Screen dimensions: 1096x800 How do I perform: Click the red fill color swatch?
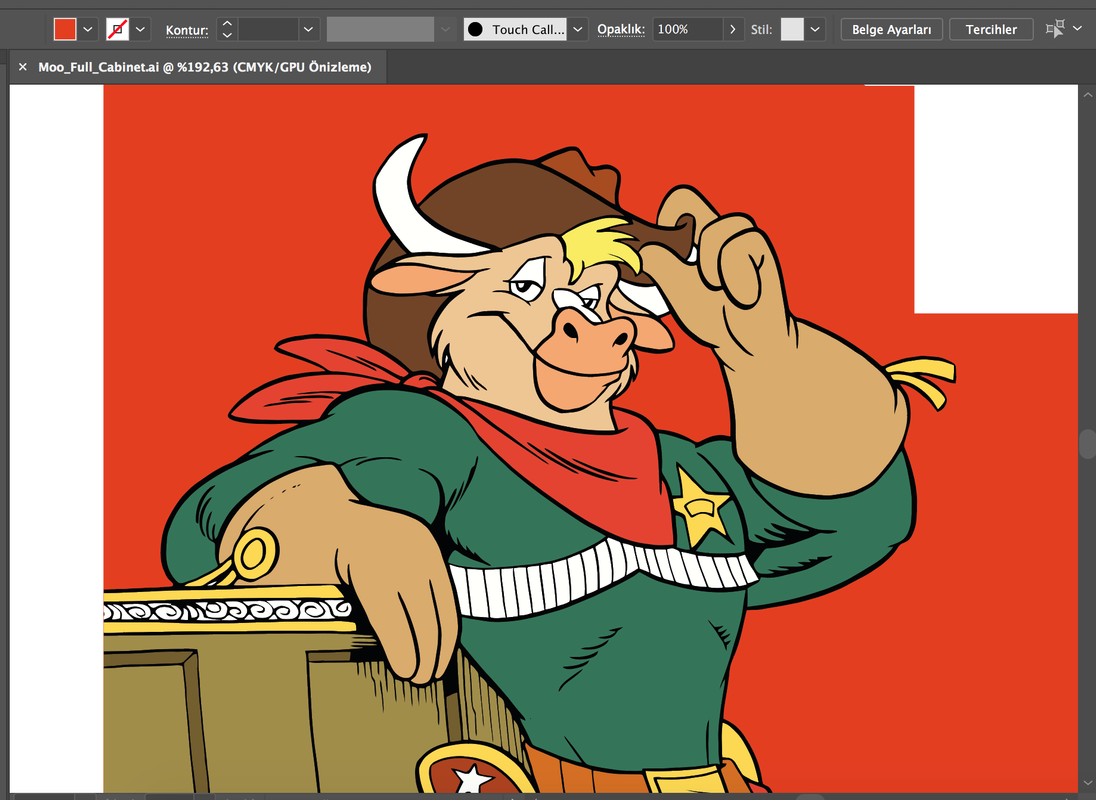(x=65, y=29)
